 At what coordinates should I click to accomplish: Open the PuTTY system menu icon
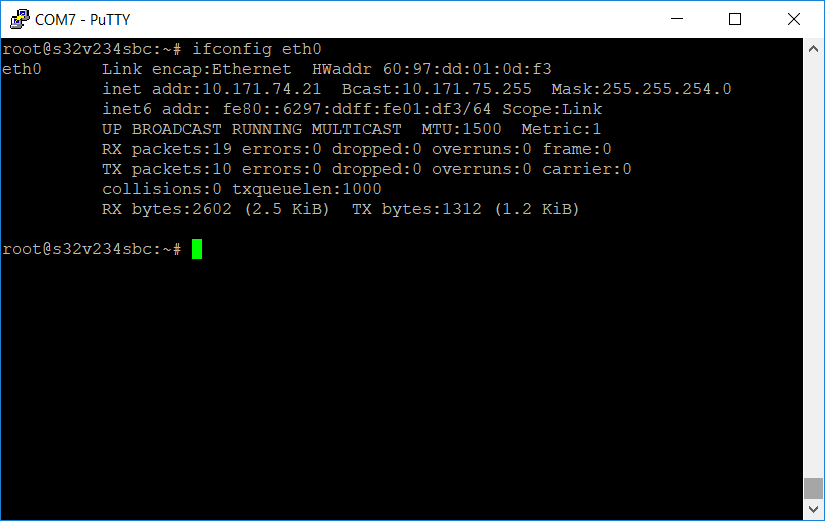point(19,19)
